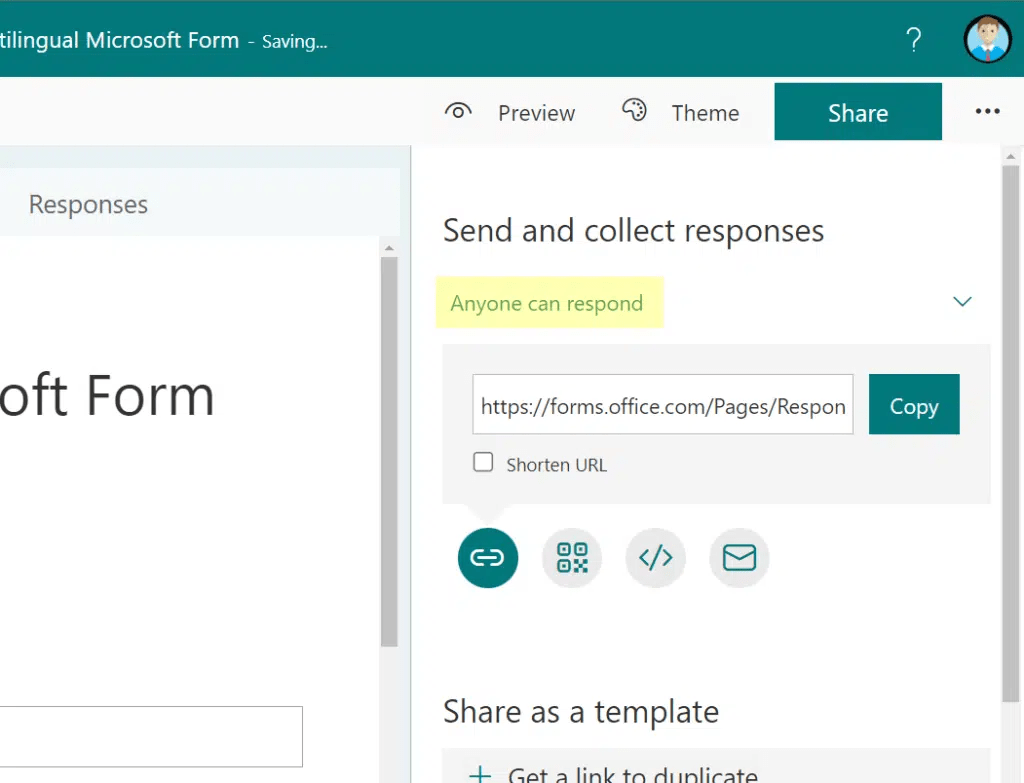Open the more options ellipsis menu
This screenshot has width=1024, height=783.
[987, 111]
